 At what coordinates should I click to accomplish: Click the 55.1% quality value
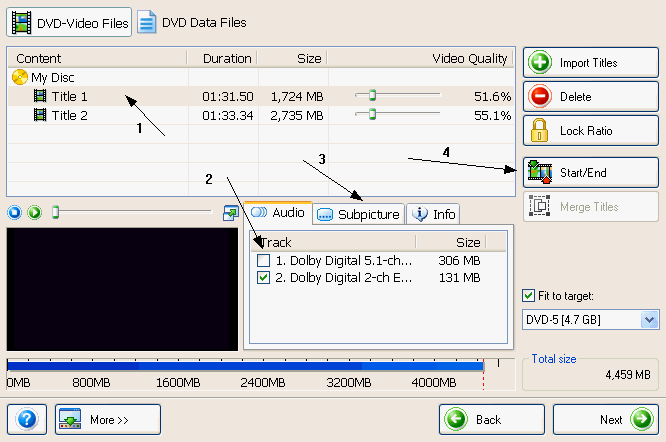[x=492, y=115]
